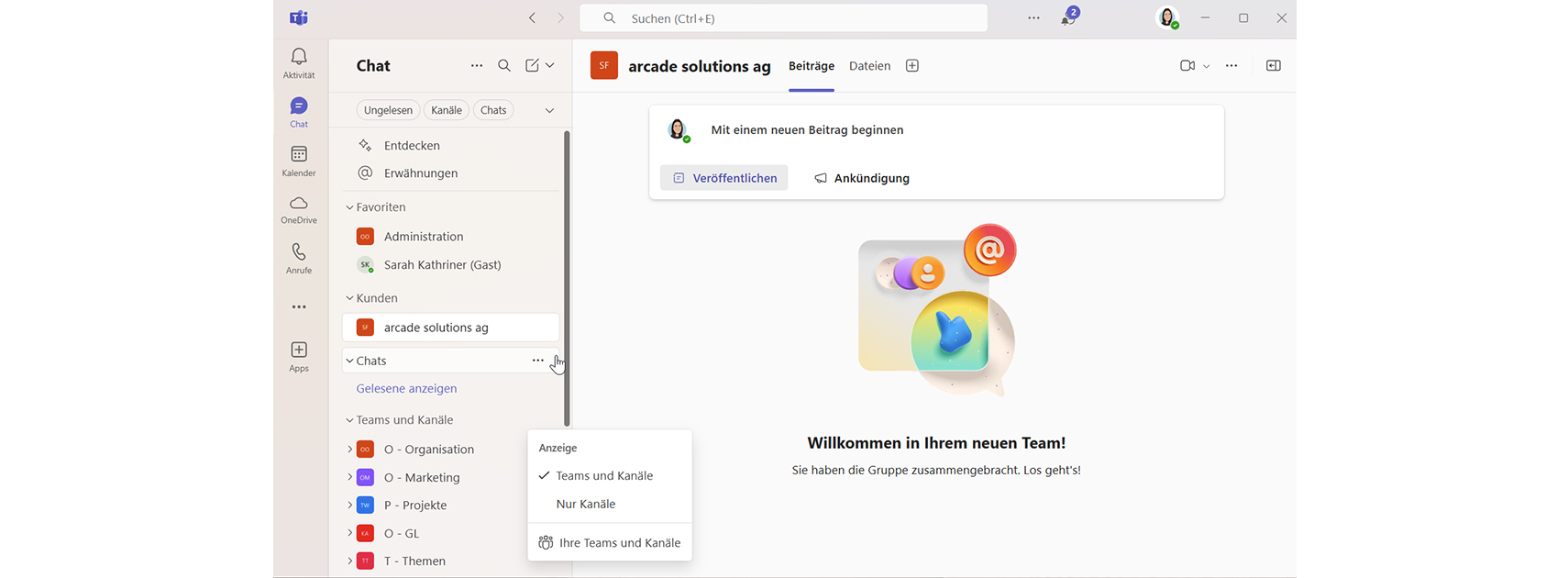The image size is (1568, 578).
Task: Start a video meeting with camera icon
Action: (x=1187, y=66)
